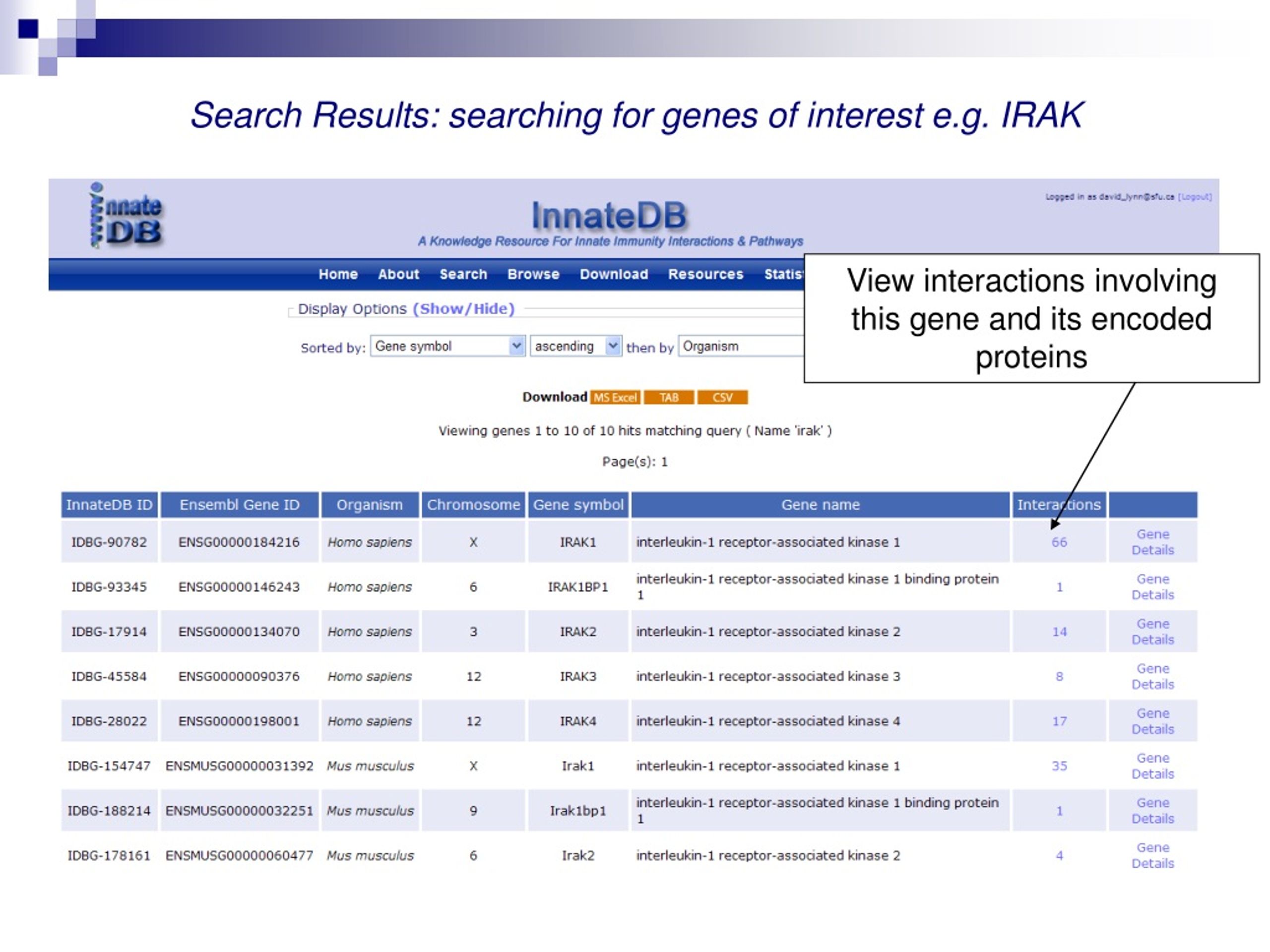This screenshot has height=952, width=1270.
Task: Click the Ensembl Gene ID column header
Action: pyautogui.click(x=240, y=505)
